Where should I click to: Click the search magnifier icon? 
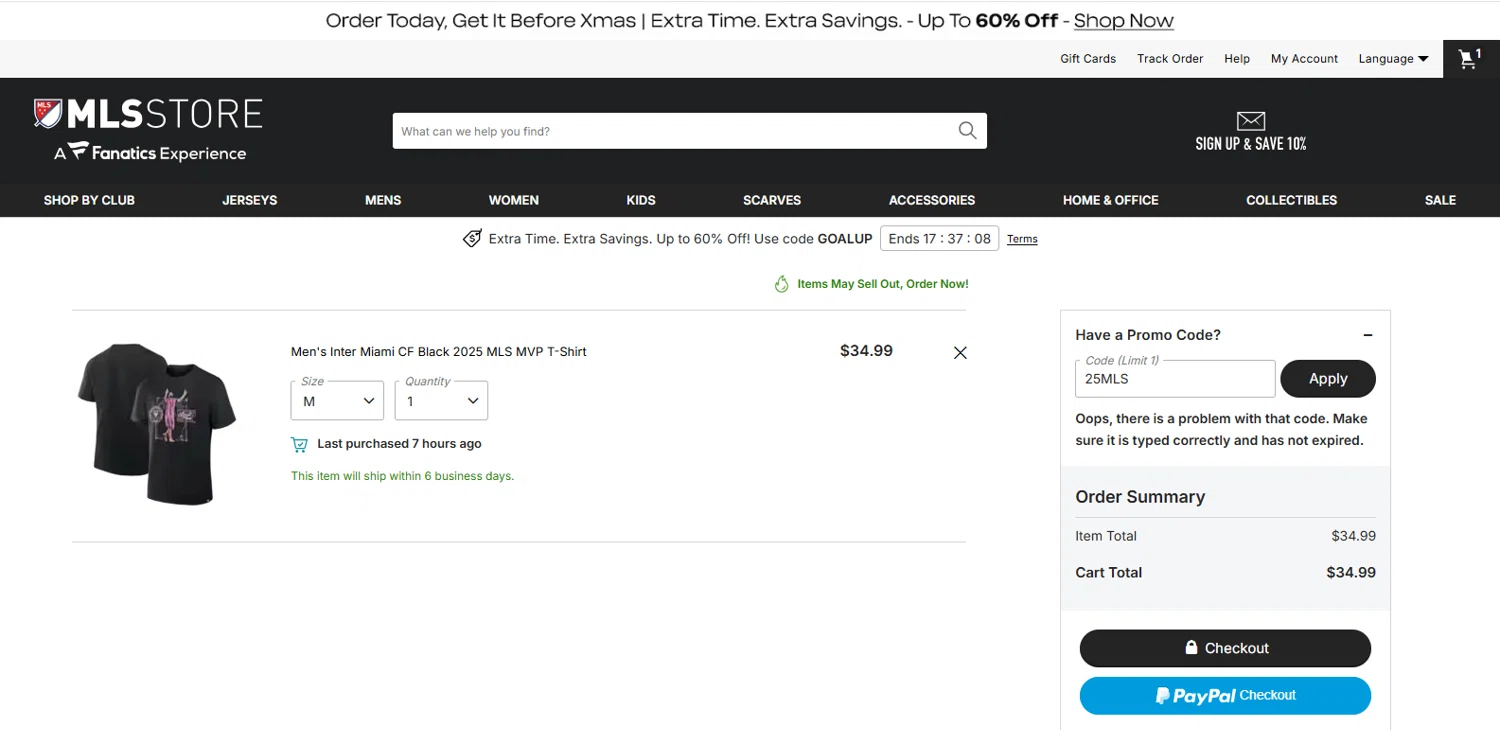pyautogui.click(x=967, y=131)
